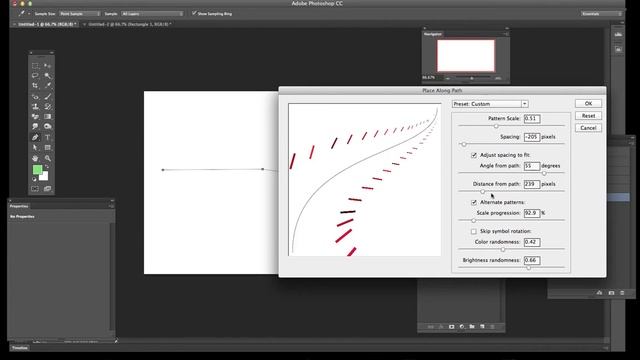The image size is (640, 360).
Task: Open the Essentials workspace switcher
Action: point(602,14)
